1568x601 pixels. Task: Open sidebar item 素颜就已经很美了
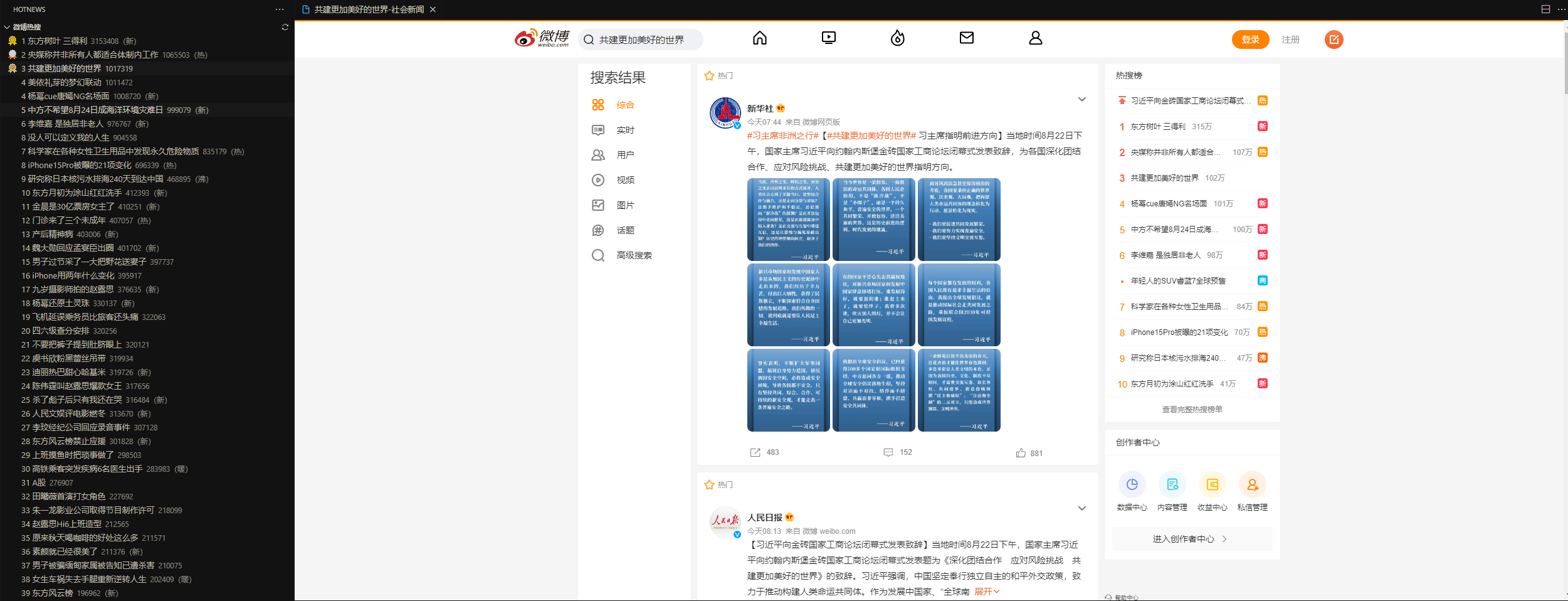[147, 551]
